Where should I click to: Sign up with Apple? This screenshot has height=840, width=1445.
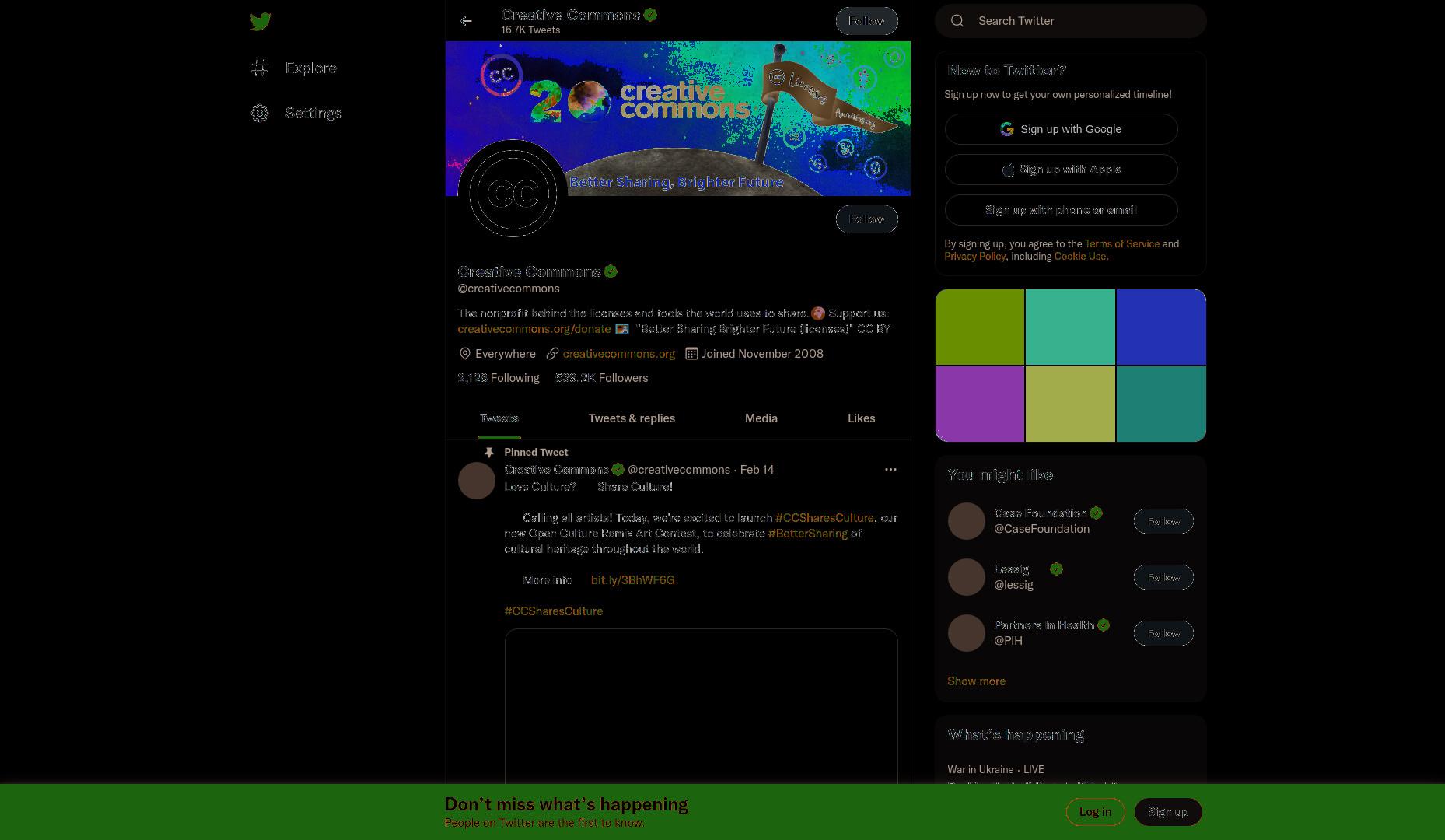(1062, 170)
